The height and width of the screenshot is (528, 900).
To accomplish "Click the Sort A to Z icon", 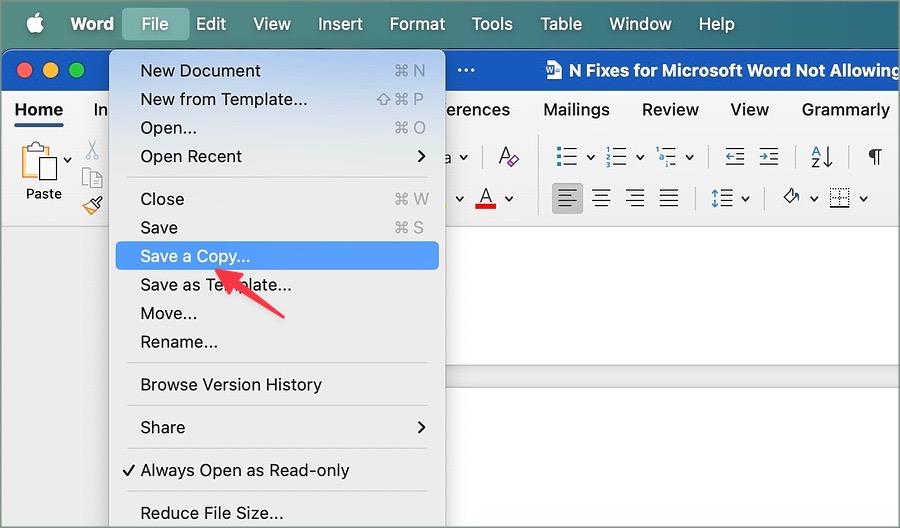I will tap(822, 156).
